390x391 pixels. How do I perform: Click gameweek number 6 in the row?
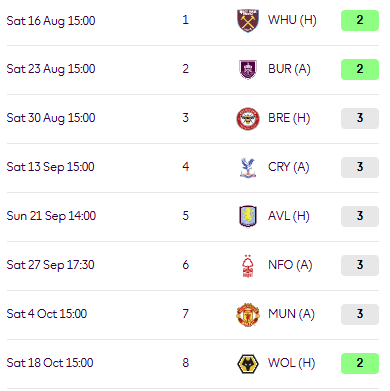[186, 265]
